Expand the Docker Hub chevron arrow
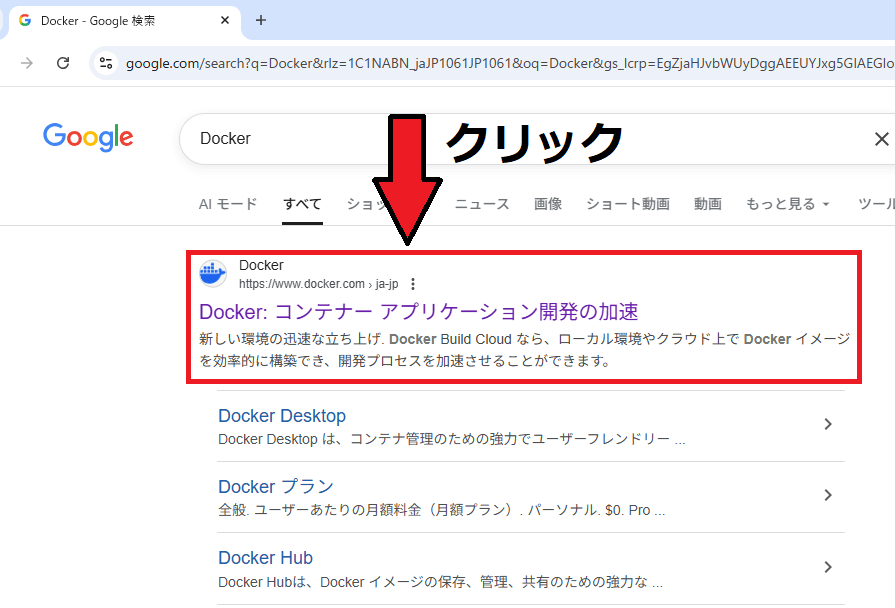Image resolution: width=895 pixels, height=608 pixels. pyautogui.click(x=827, y=567)
